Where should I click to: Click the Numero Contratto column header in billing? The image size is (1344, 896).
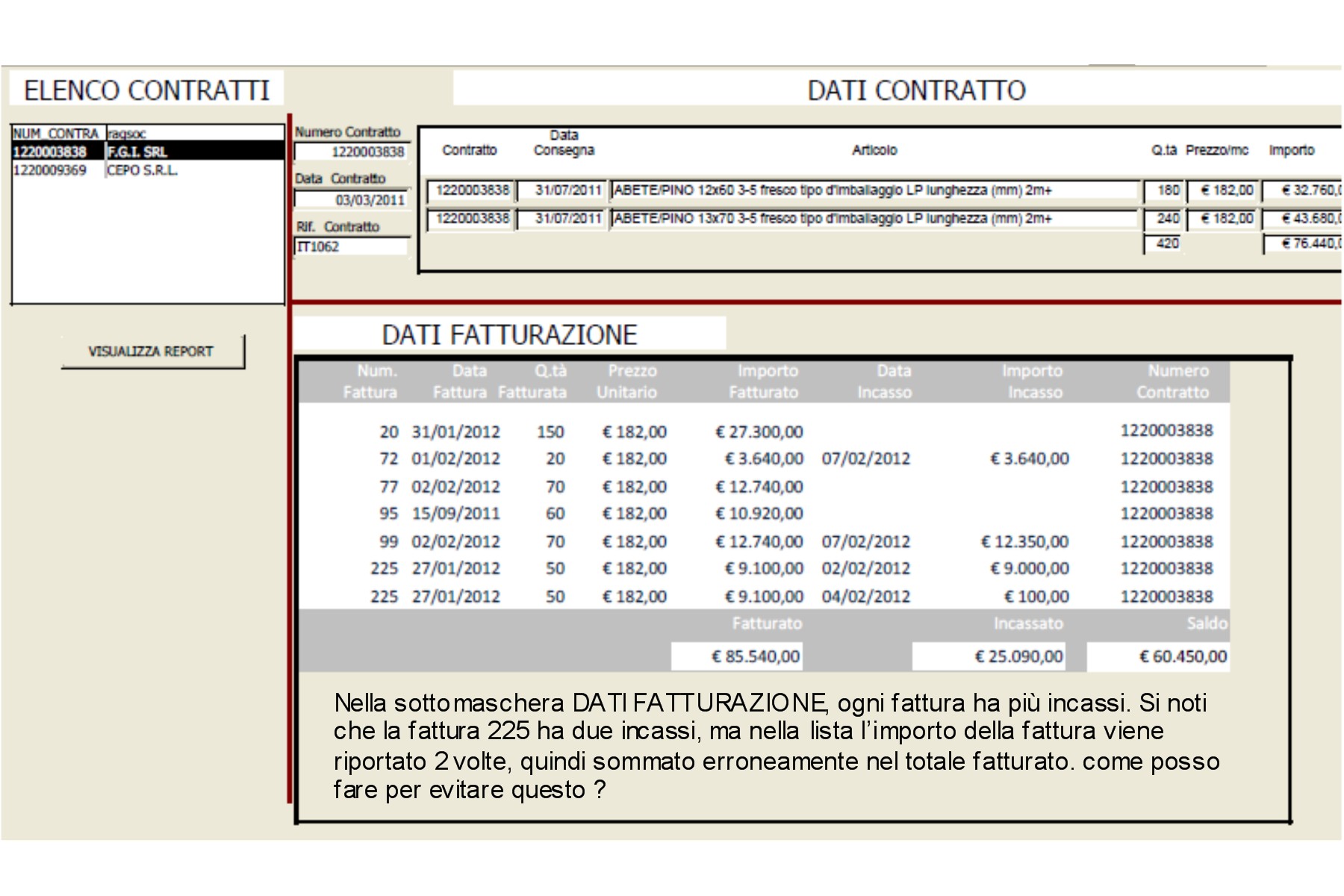pyautogui.click(x=1173, y=382)
